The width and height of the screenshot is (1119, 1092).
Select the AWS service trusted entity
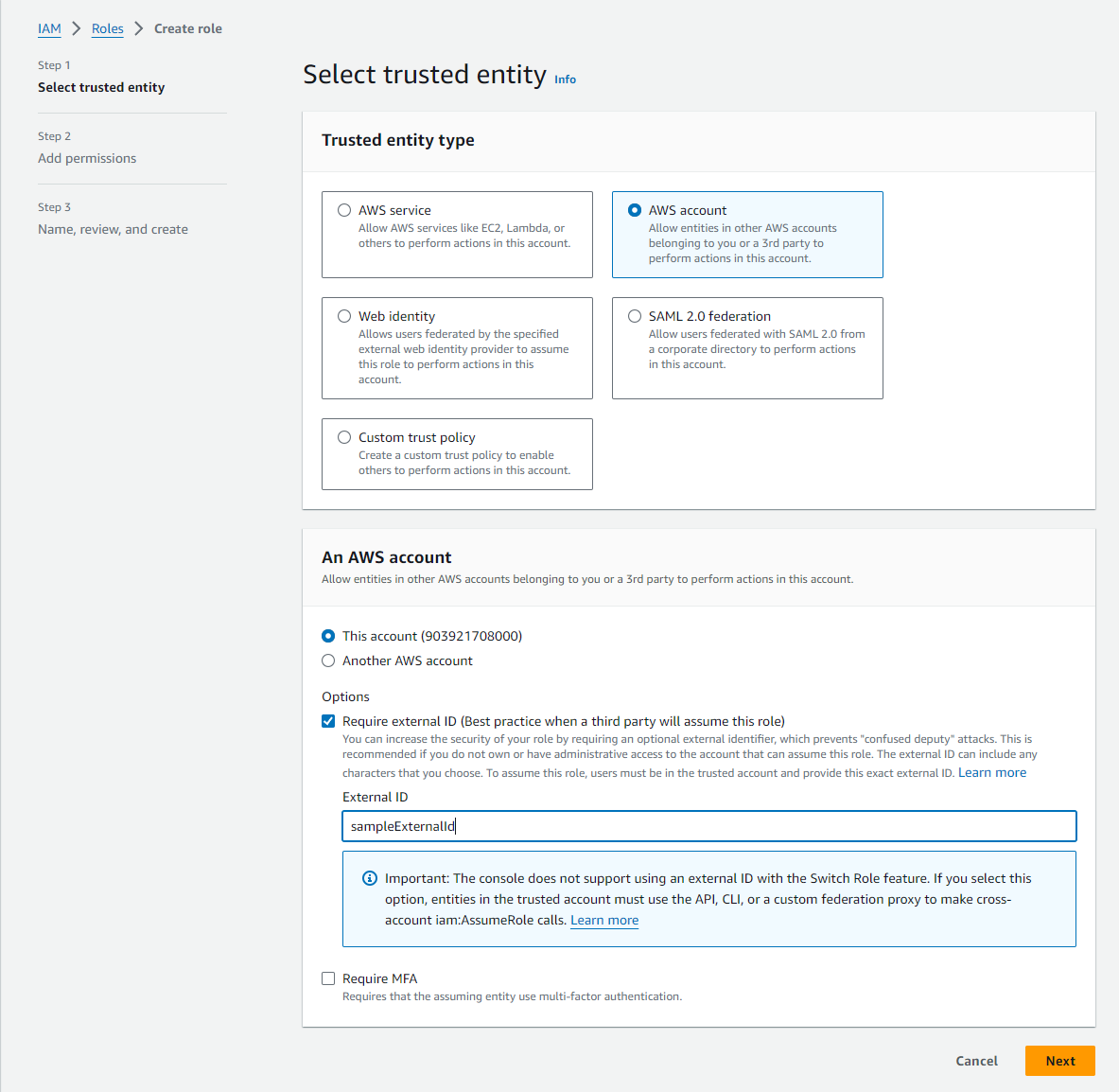[x=344, y=210]
